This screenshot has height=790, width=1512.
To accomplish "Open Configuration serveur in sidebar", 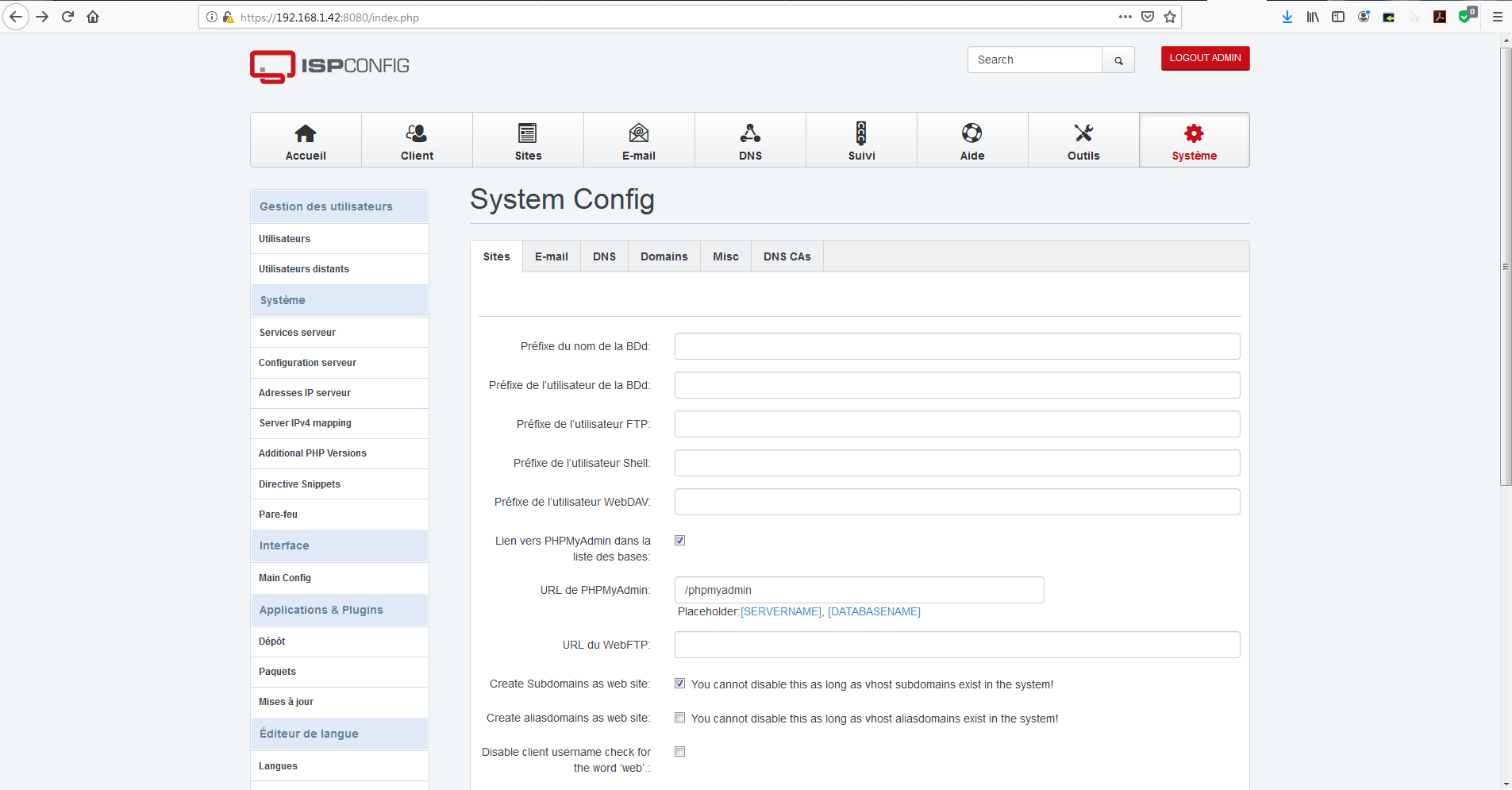I will [x=340, y=363].
